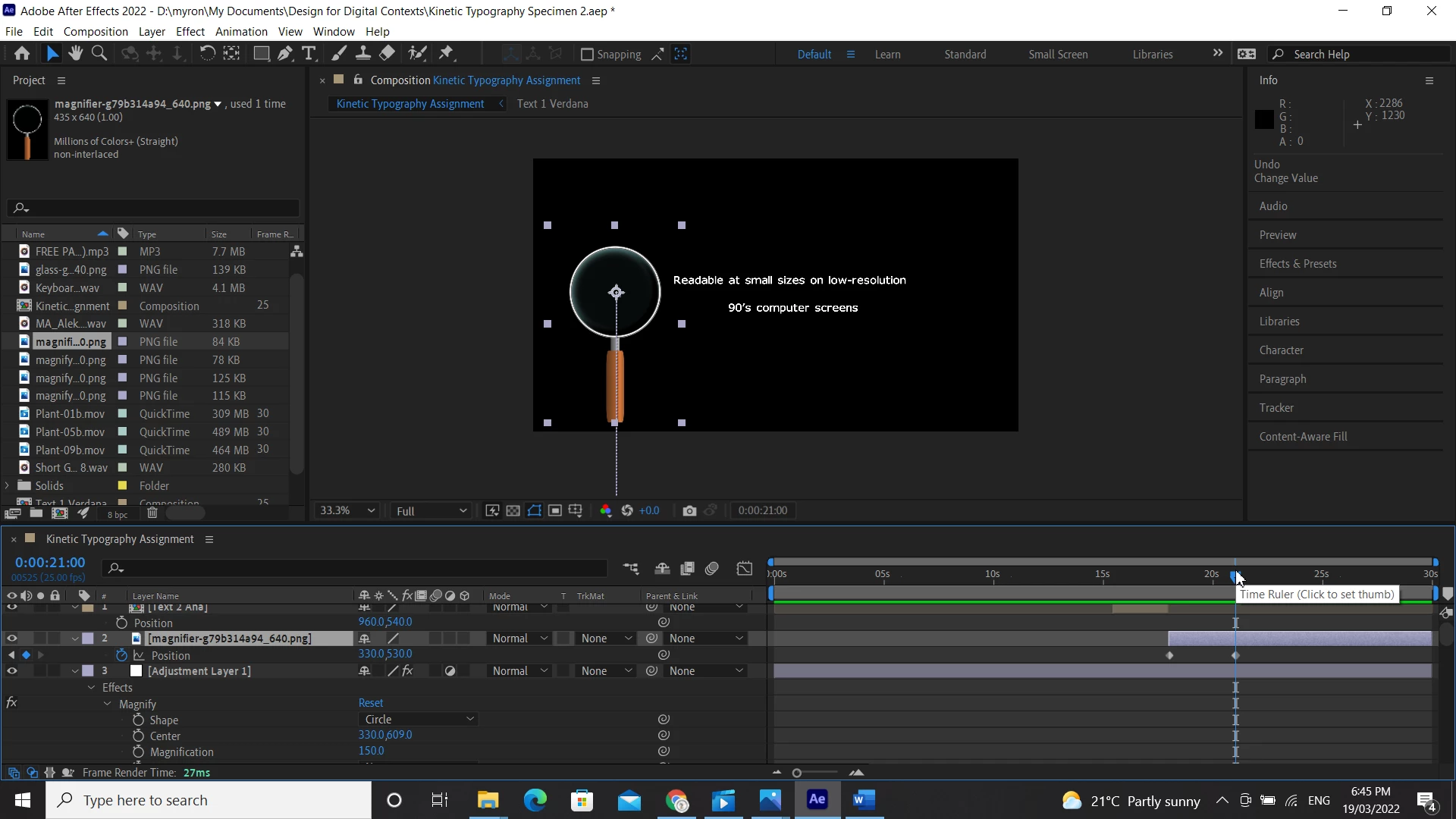This screenshot has height=819, width=1456.
Task: Open the viewer magnification 33.3% dropdown
Action: [x=348, y=511]
